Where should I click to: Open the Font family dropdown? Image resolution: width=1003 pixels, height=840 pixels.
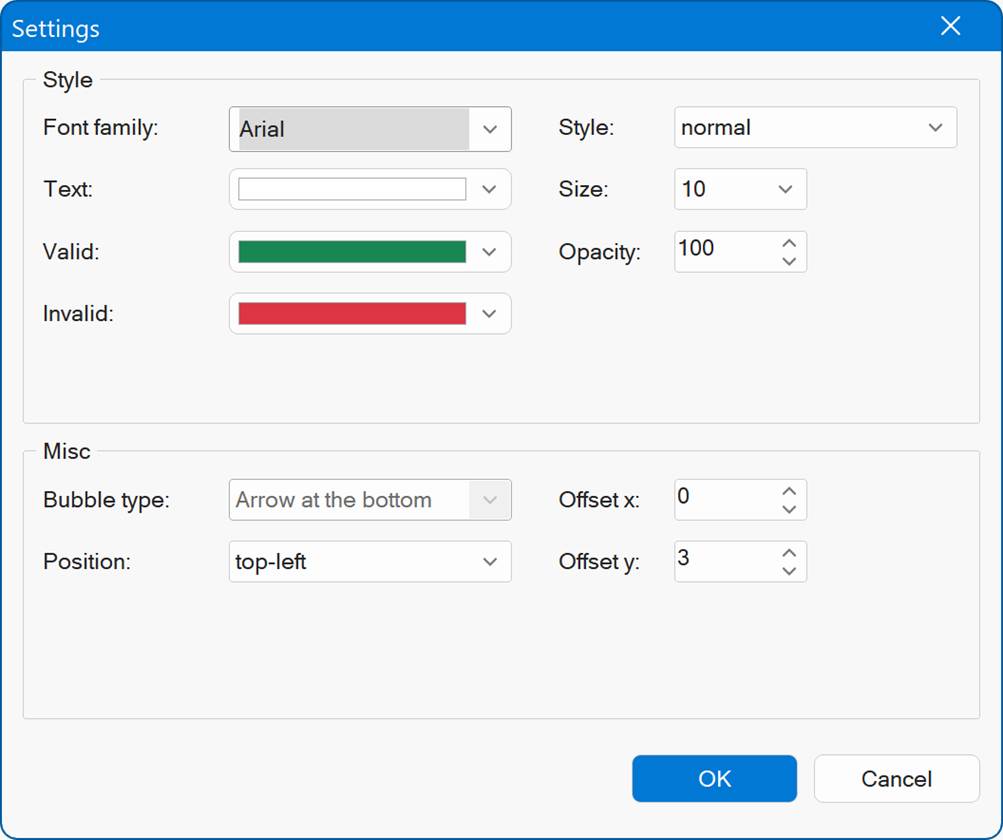pos(489,129)
